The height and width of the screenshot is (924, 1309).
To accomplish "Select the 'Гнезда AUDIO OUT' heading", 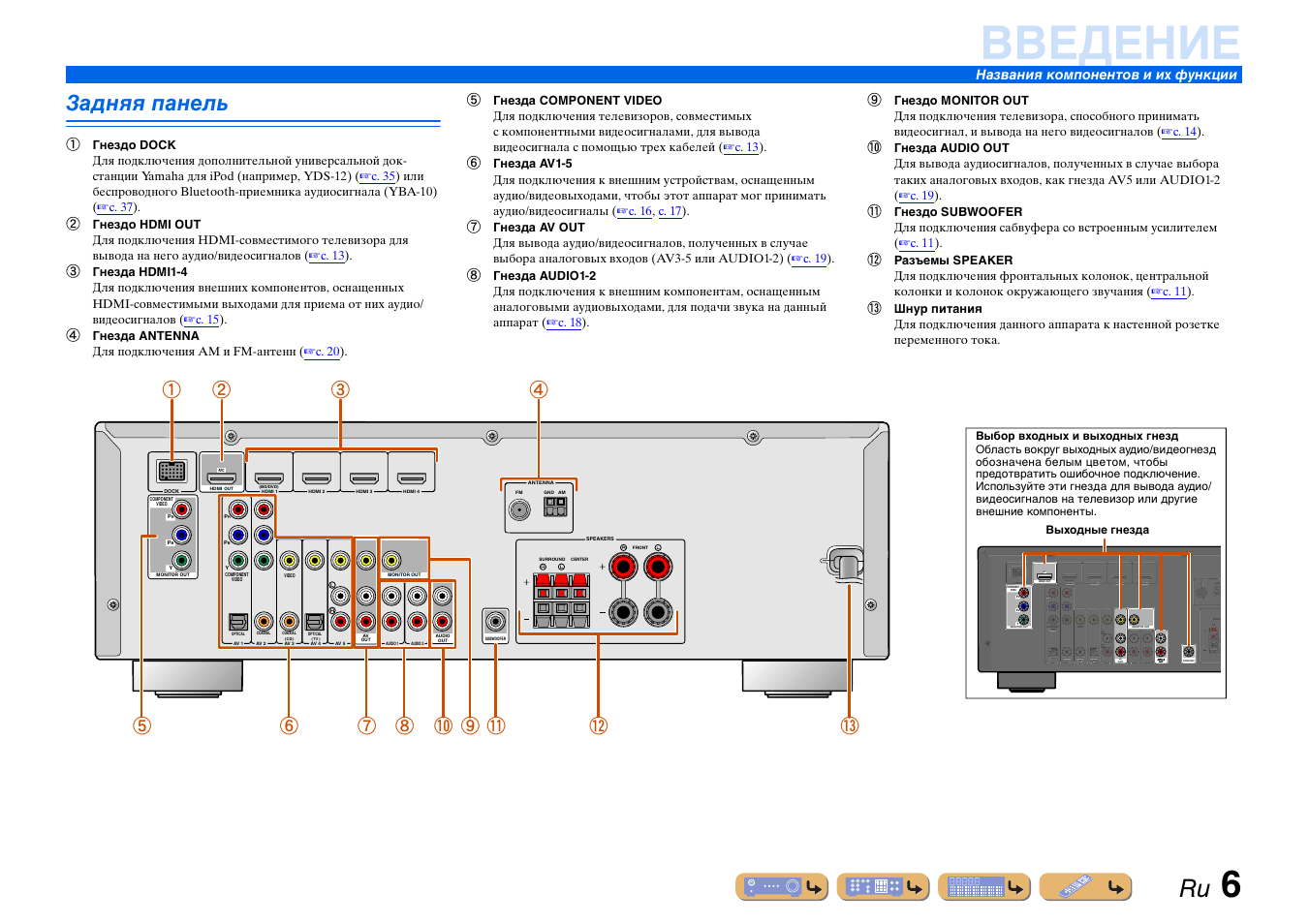I will (x=951, y=148).
